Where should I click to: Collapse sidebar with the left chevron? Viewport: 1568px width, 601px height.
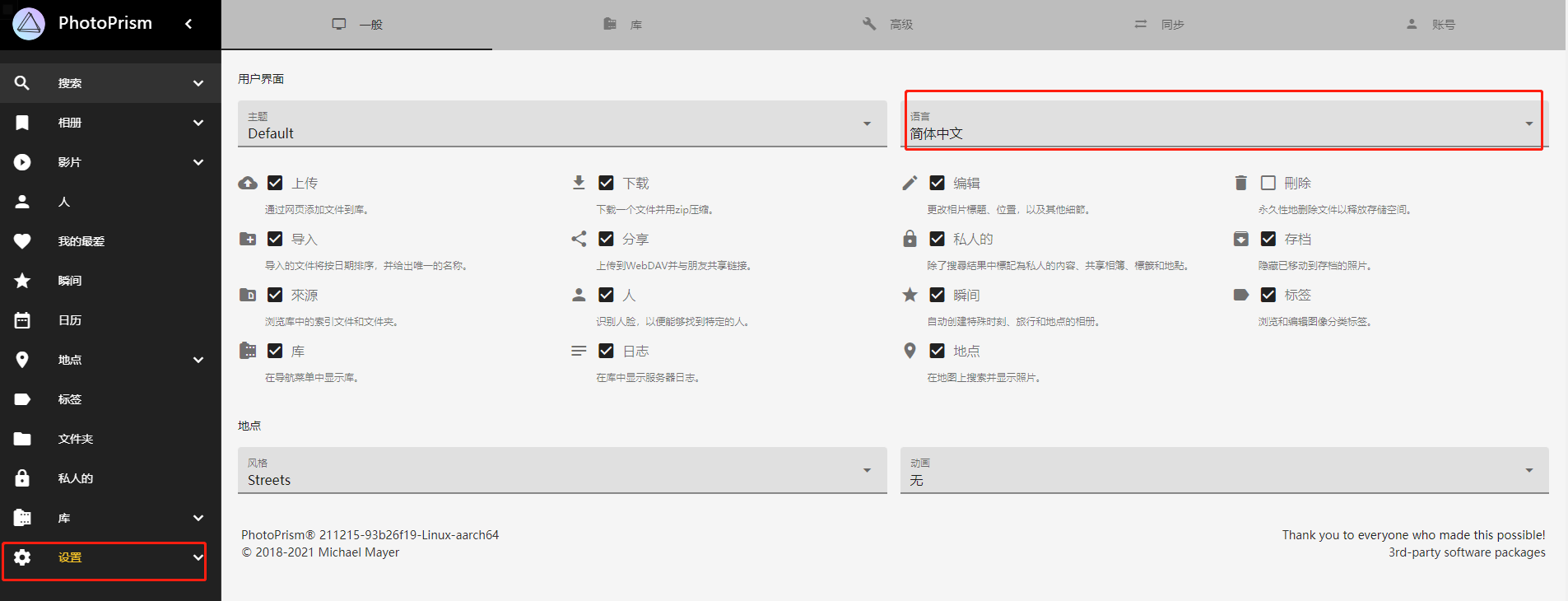pyautogui.click(x=188, y=24)
